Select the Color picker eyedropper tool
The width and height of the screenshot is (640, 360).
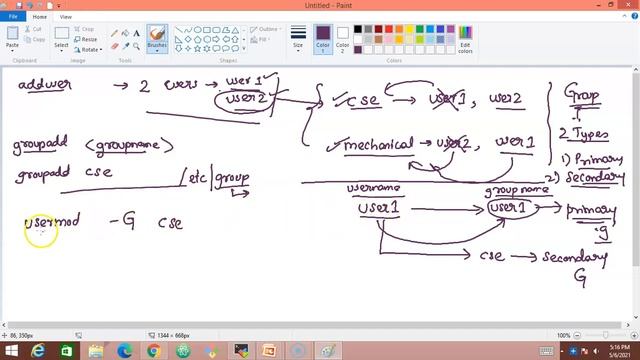pos(125,46)
